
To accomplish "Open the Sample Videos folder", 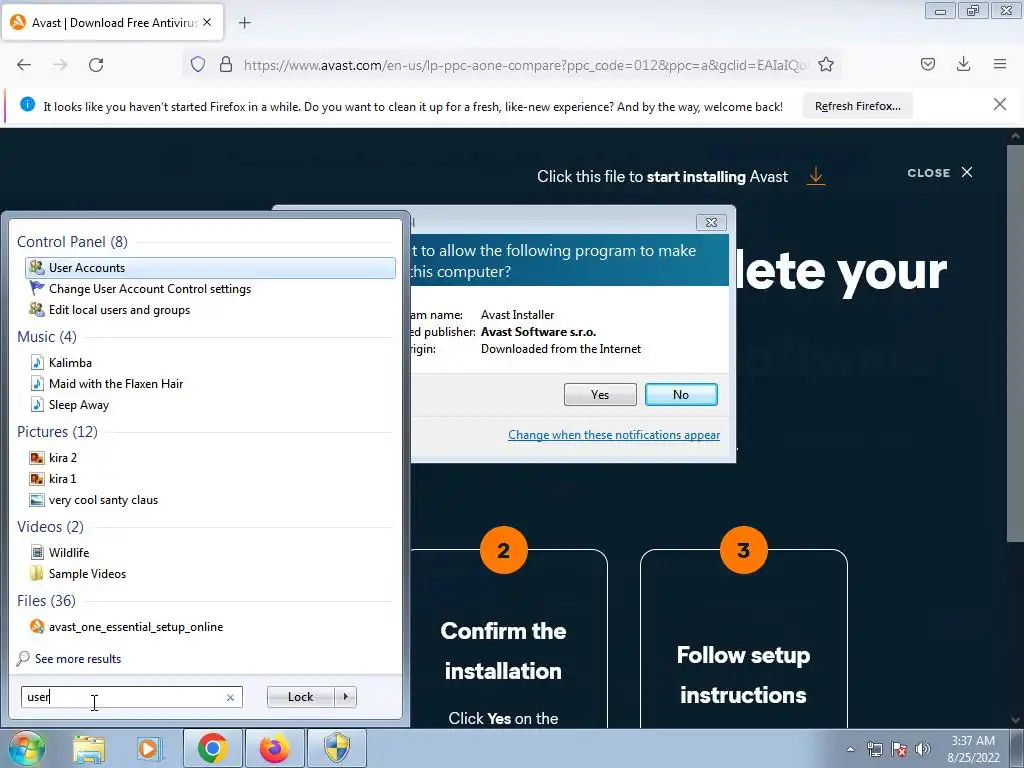I will tap(87, 573).
